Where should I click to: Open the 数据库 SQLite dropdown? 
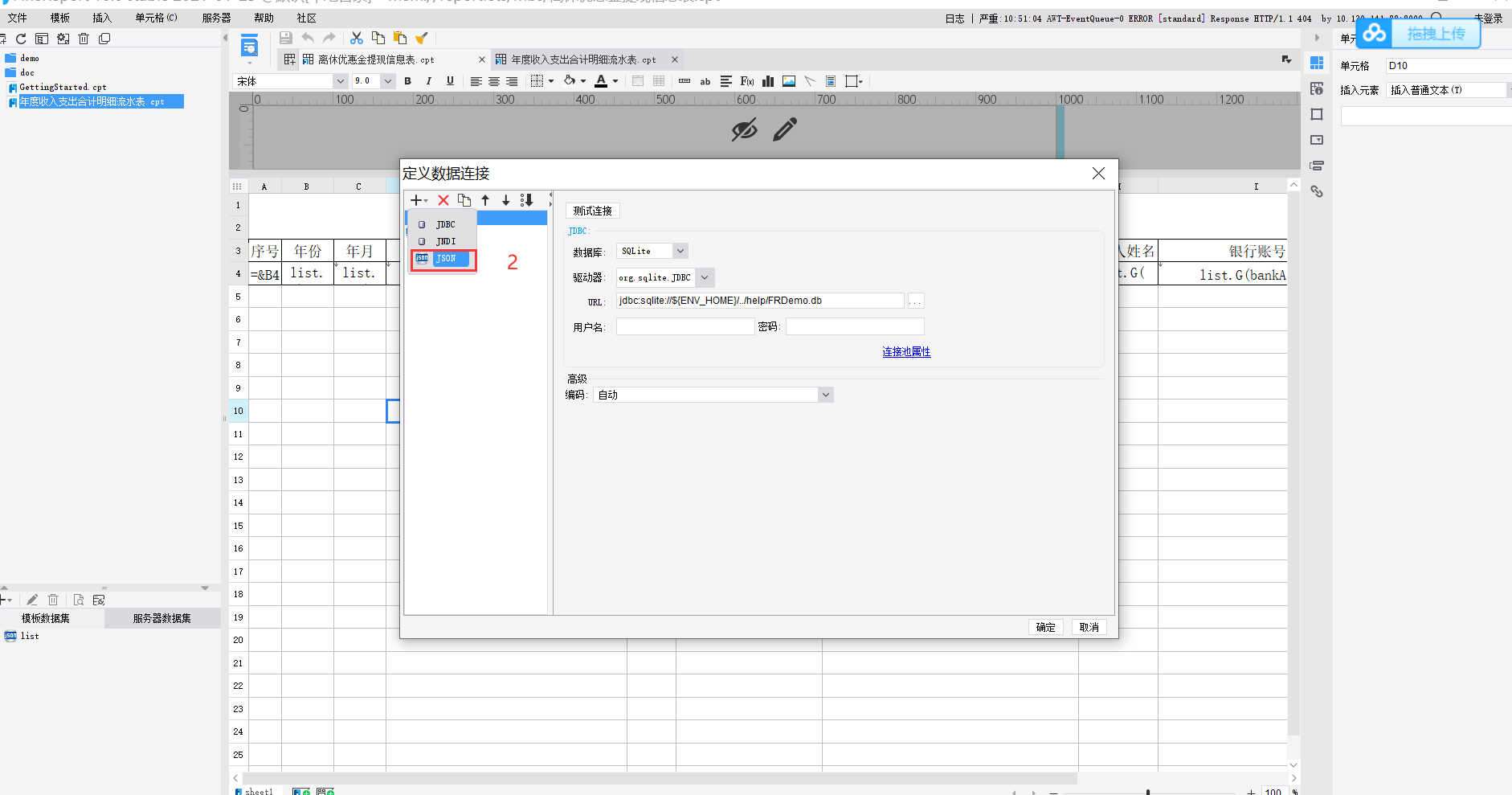(x=680, y=251)
